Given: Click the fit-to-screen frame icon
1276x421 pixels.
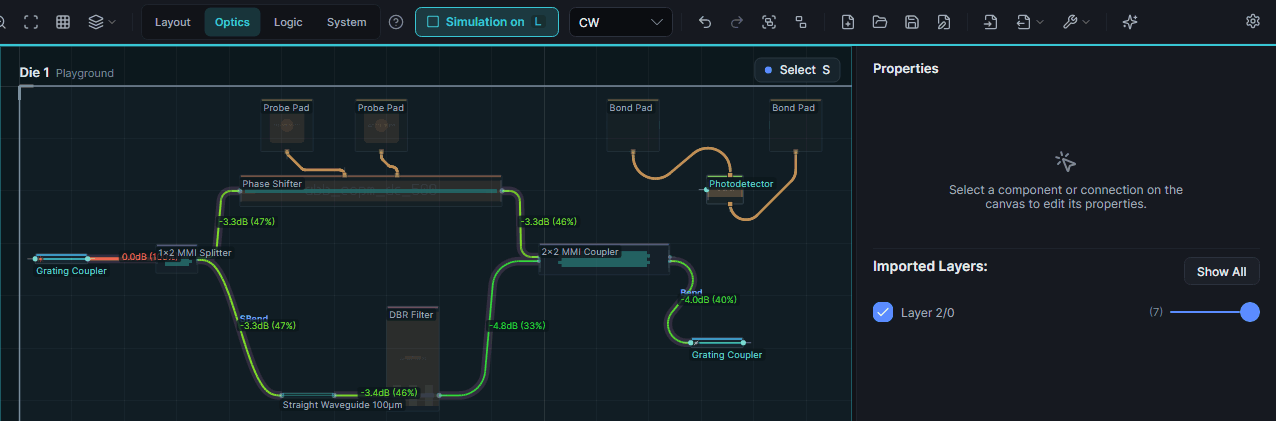Looking at the screenshot, I should (x=31, y=22).
